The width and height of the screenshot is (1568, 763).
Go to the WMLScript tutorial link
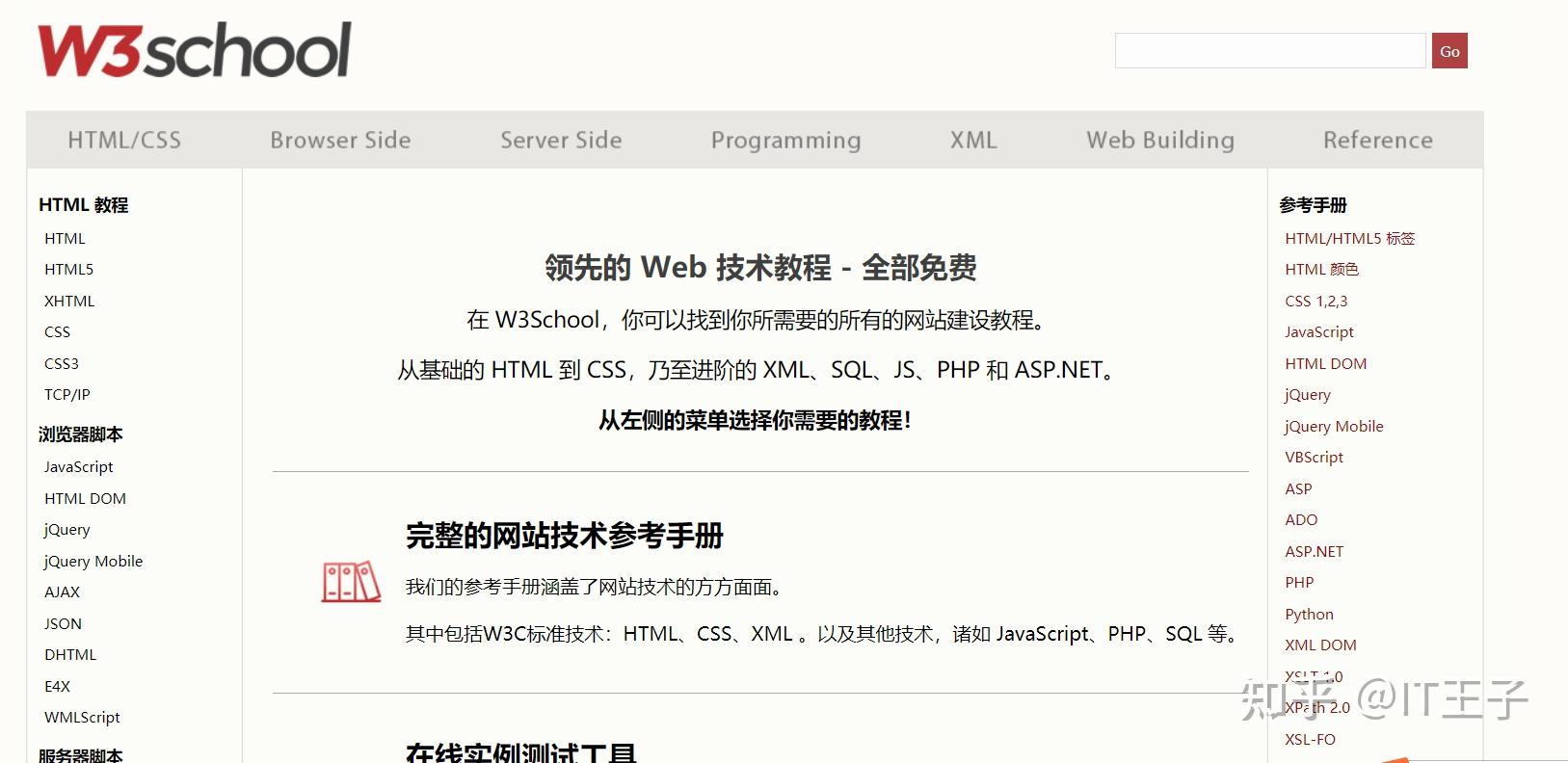(82, 718)
